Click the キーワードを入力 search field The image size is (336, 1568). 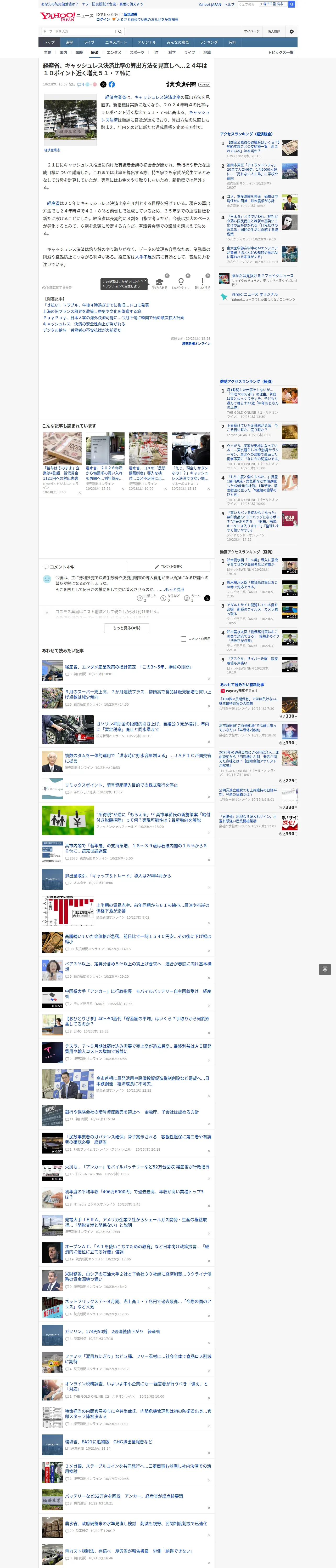click(x=79, y=32)
